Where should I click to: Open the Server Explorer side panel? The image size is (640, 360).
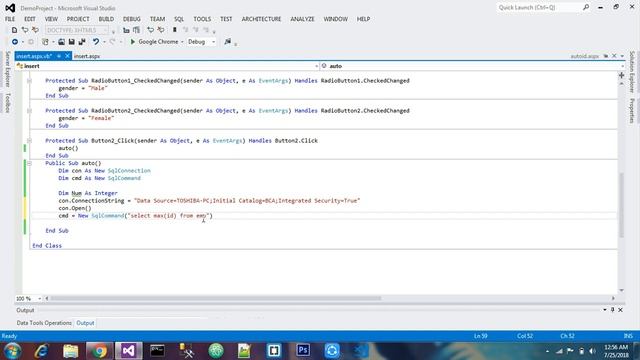(x=7, y=69)
